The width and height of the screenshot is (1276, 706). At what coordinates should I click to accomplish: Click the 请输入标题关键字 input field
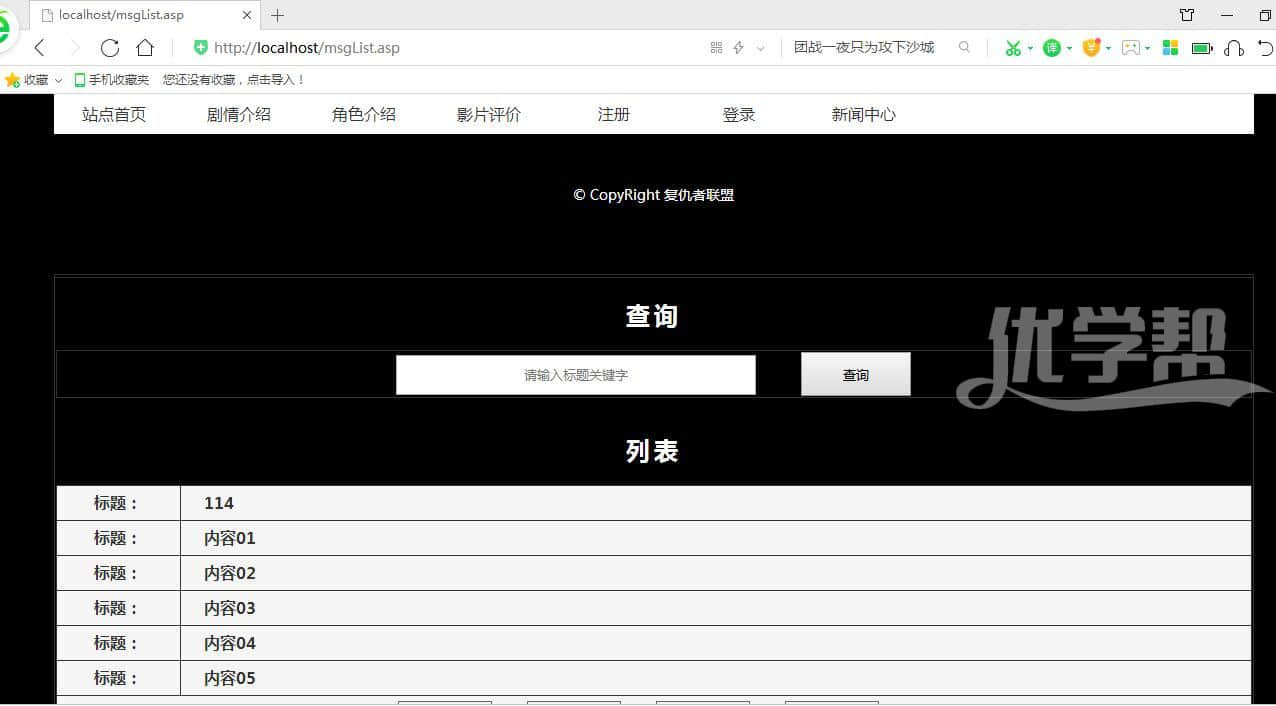click(576, 375)
